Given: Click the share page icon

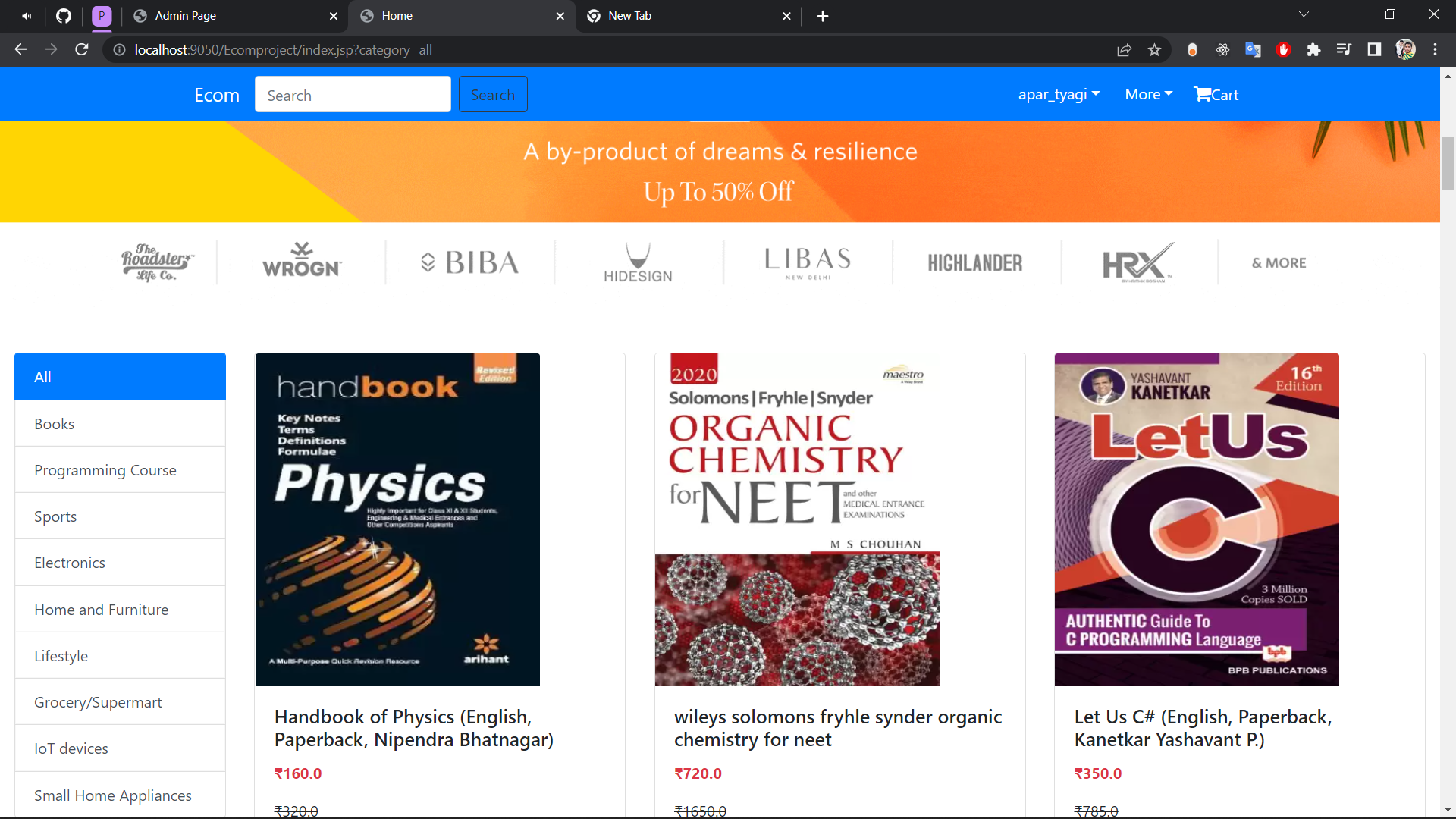Looking at the screenshot, I should coord(1124,50).
